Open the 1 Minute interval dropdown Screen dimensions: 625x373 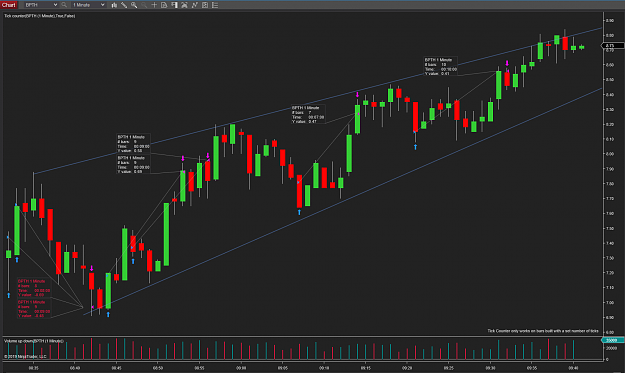[x=88, y=5]
